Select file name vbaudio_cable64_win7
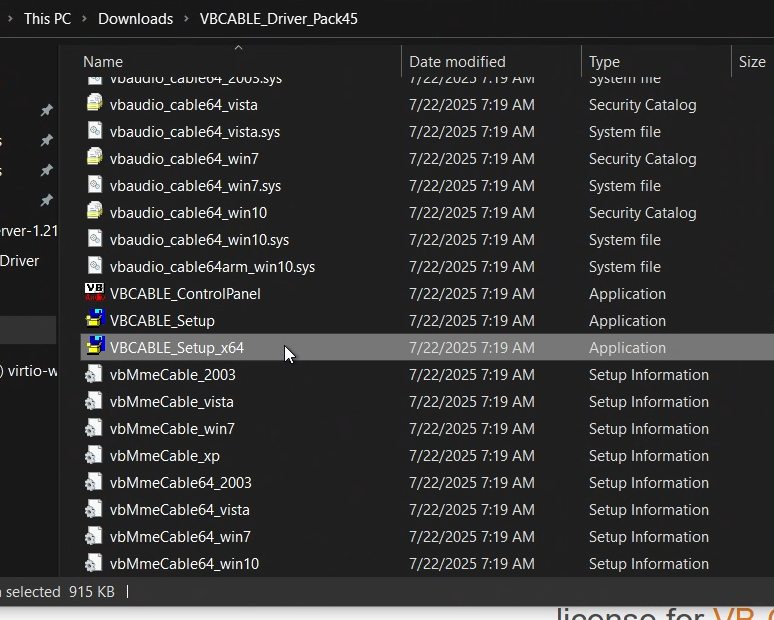The image size is (774, 620). pos(184,158)
